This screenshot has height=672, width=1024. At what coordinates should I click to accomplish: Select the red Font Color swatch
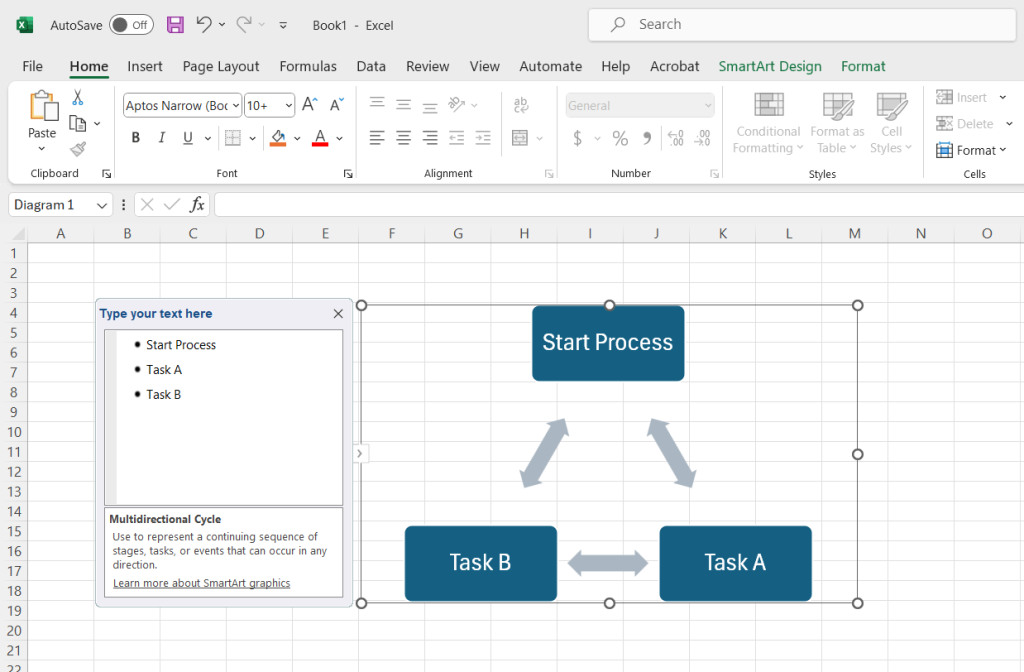coord(322,139)
